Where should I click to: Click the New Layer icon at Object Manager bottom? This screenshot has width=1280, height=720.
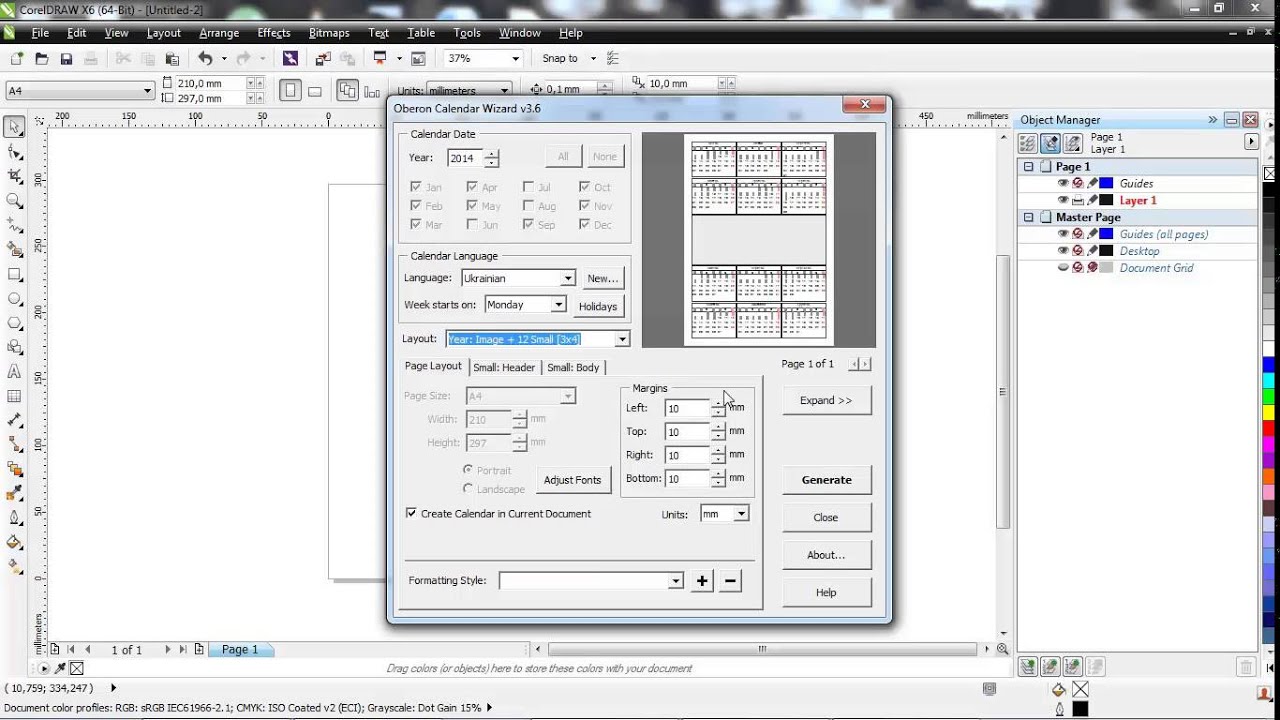(1027, 666)
